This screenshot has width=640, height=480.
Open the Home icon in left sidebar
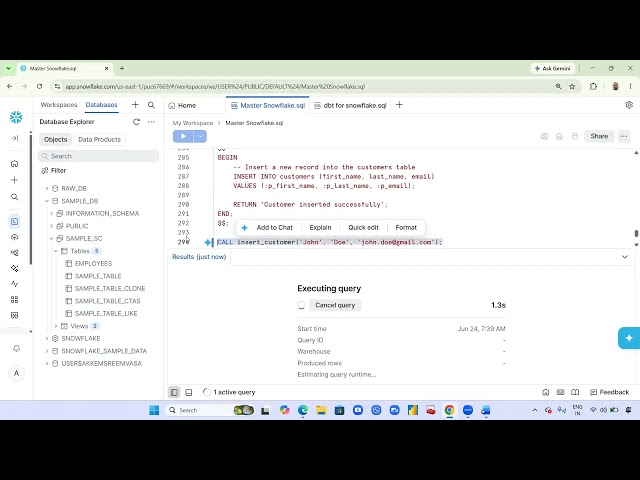[x=15, y=164]
